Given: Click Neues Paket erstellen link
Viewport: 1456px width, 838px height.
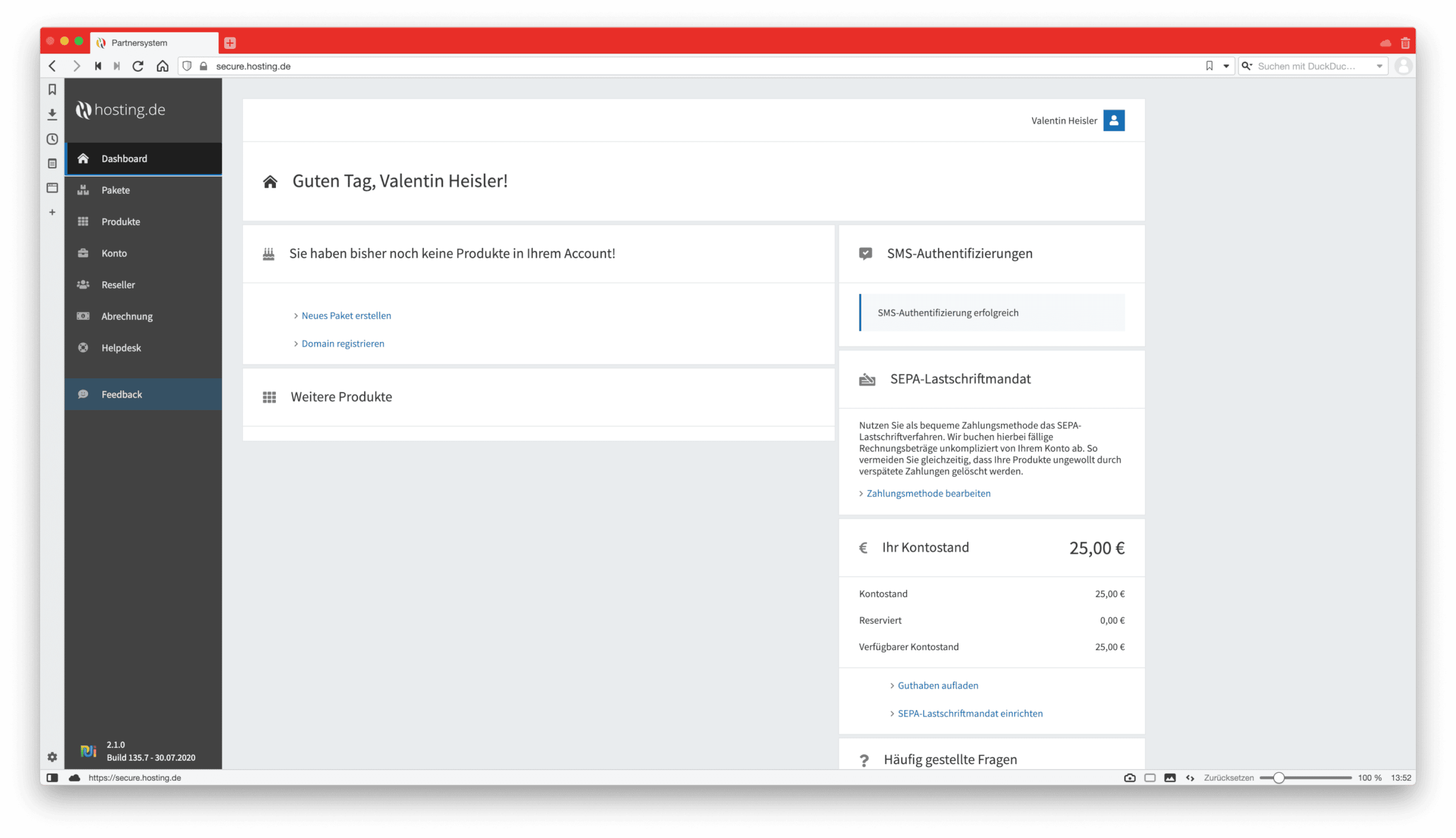Looking at the screenshot, I should (x=346, y=315).
